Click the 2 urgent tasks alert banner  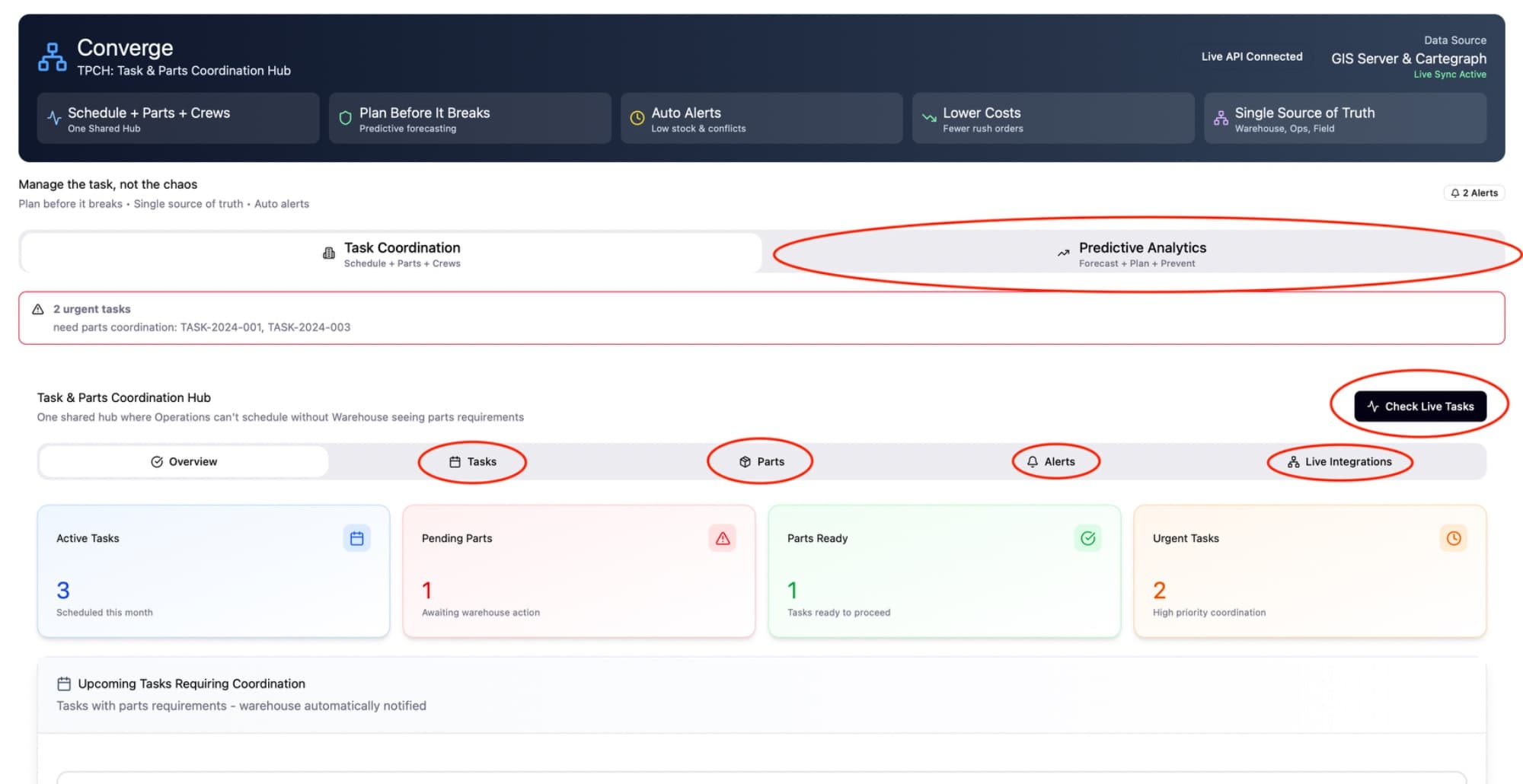point(761,318)
